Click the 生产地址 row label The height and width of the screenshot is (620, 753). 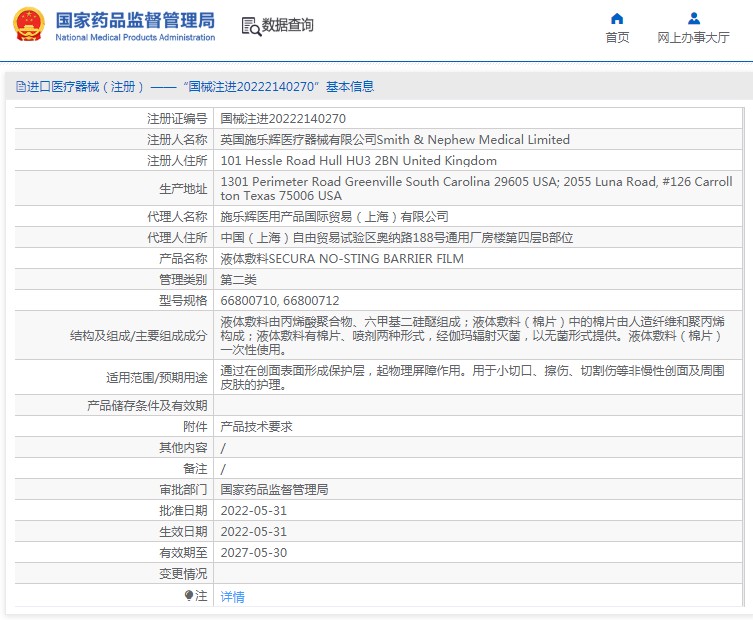[x=183, y=189]
